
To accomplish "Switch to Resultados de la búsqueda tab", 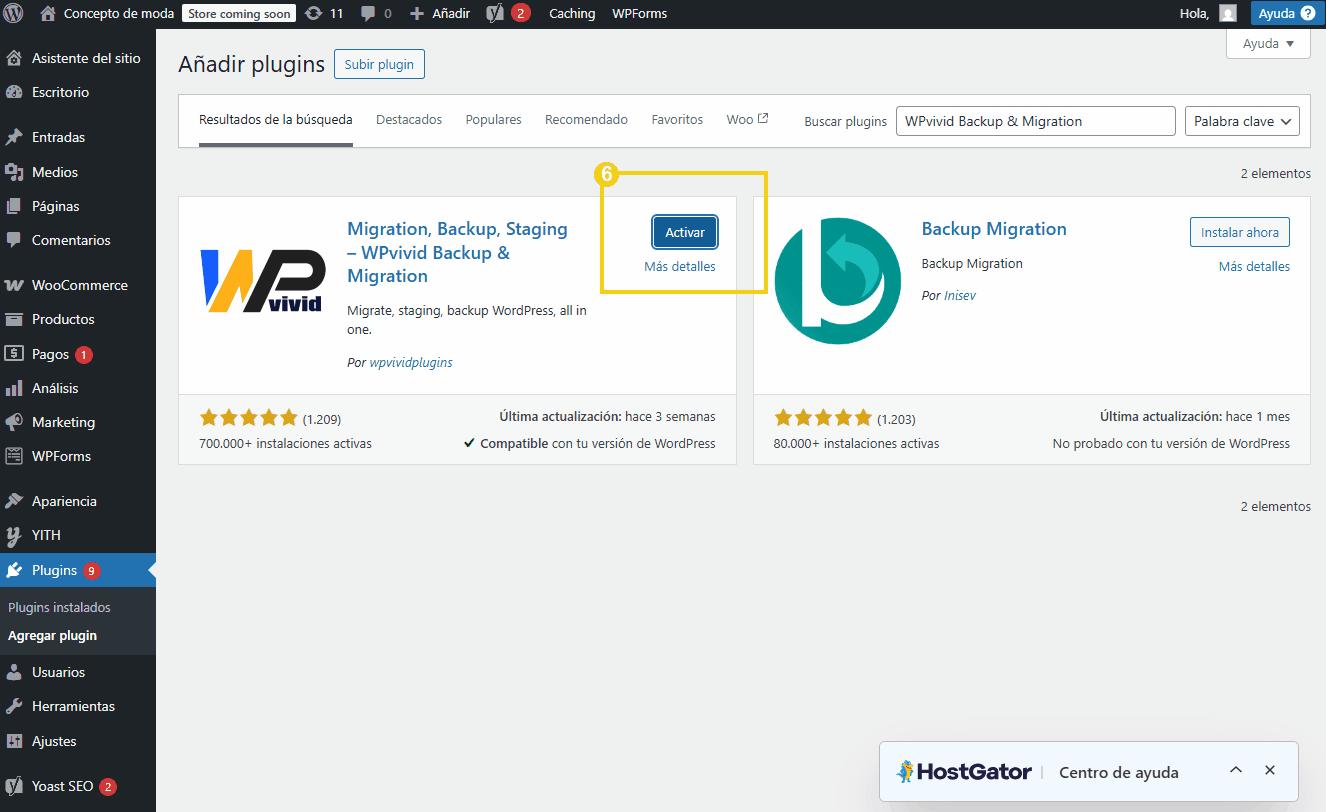I will pyautogui.click(x=276, y=120).
